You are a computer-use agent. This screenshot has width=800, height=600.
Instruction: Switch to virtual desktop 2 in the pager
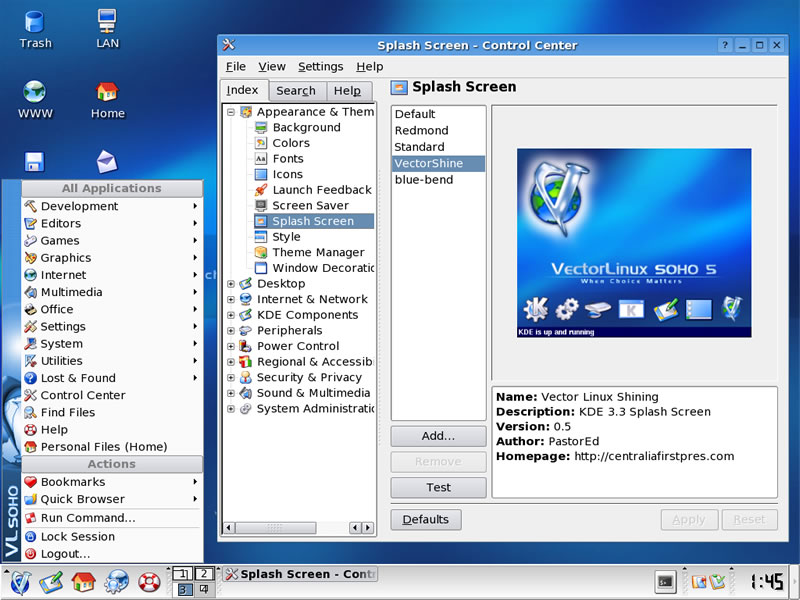pyautogui.click(x=204, y=573)
